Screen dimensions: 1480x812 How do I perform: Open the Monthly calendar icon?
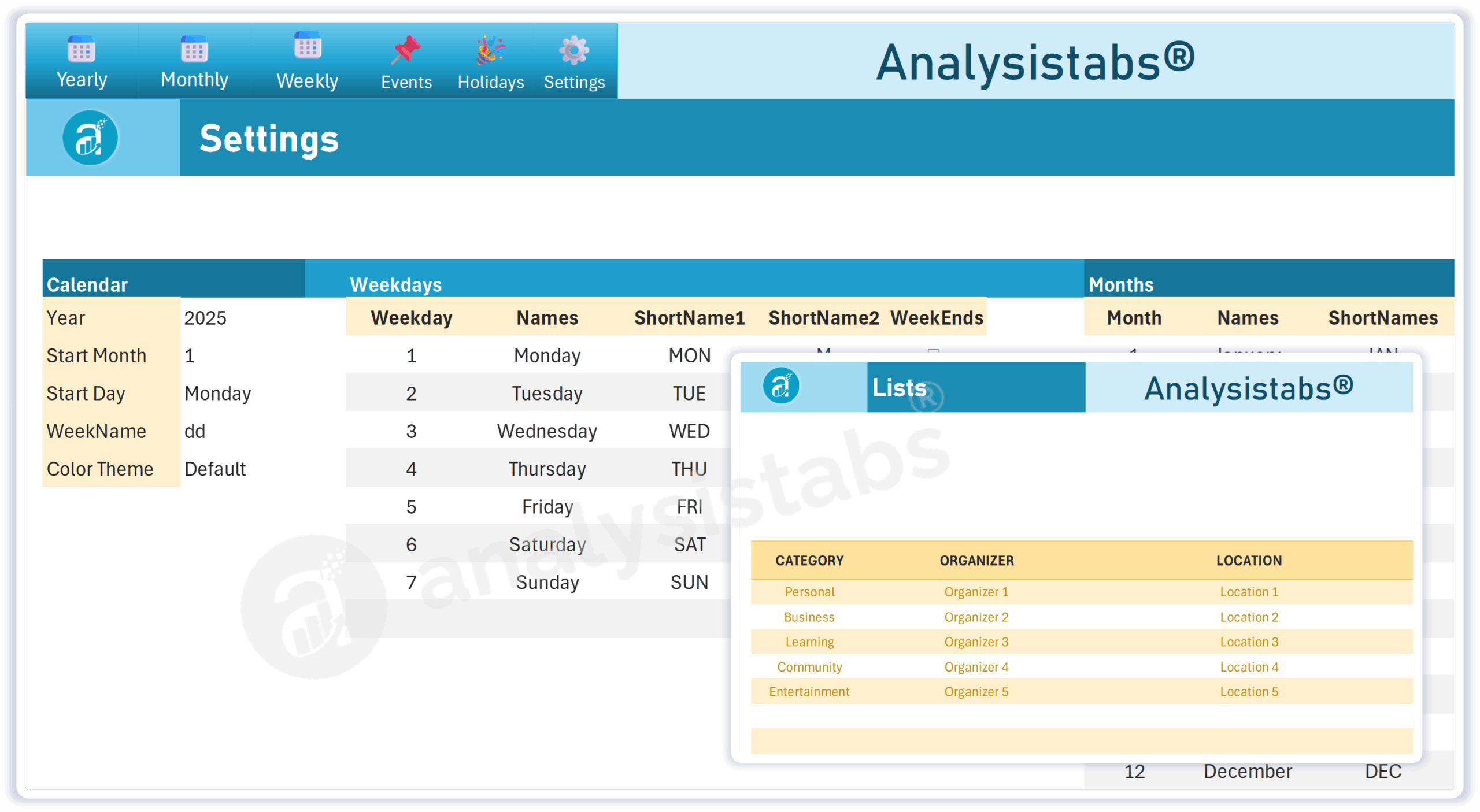tap(194, 49)
